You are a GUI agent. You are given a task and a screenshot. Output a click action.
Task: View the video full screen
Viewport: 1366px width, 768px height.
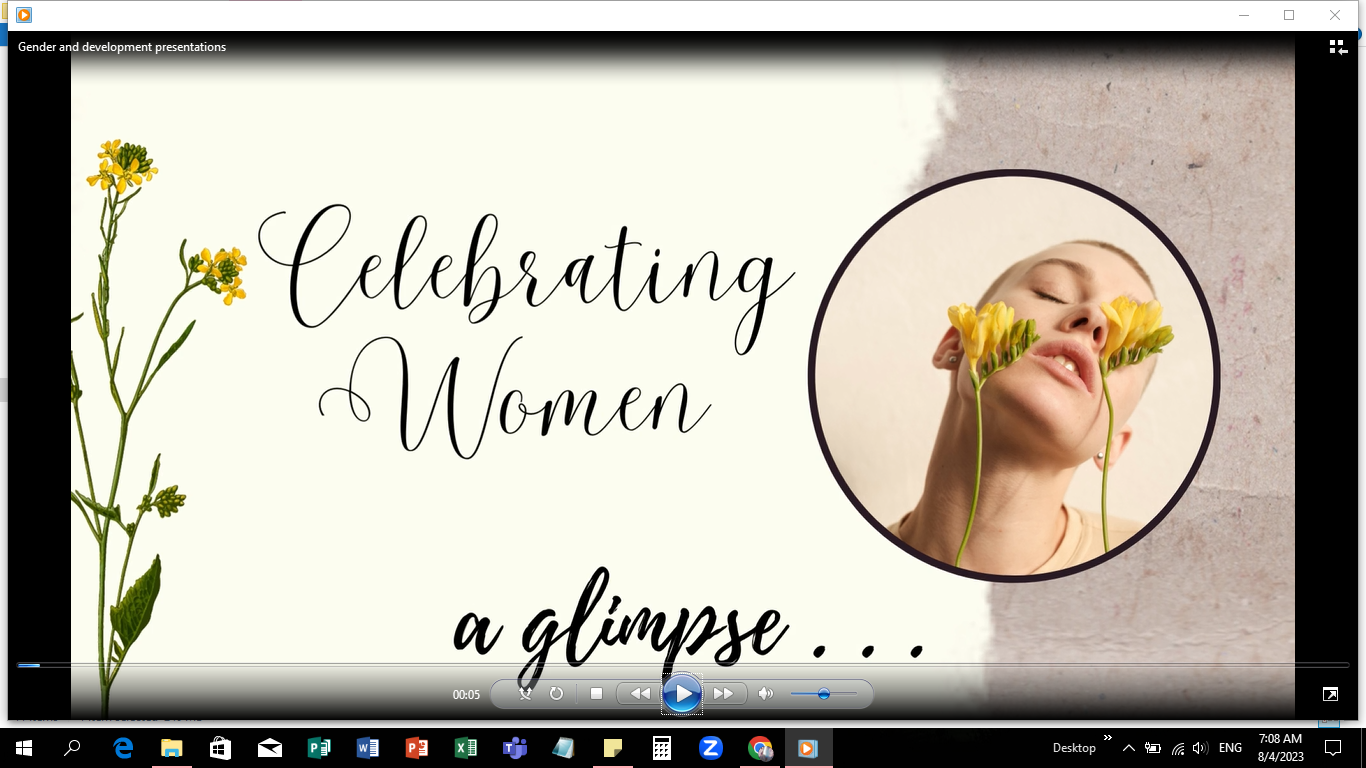1330,694
